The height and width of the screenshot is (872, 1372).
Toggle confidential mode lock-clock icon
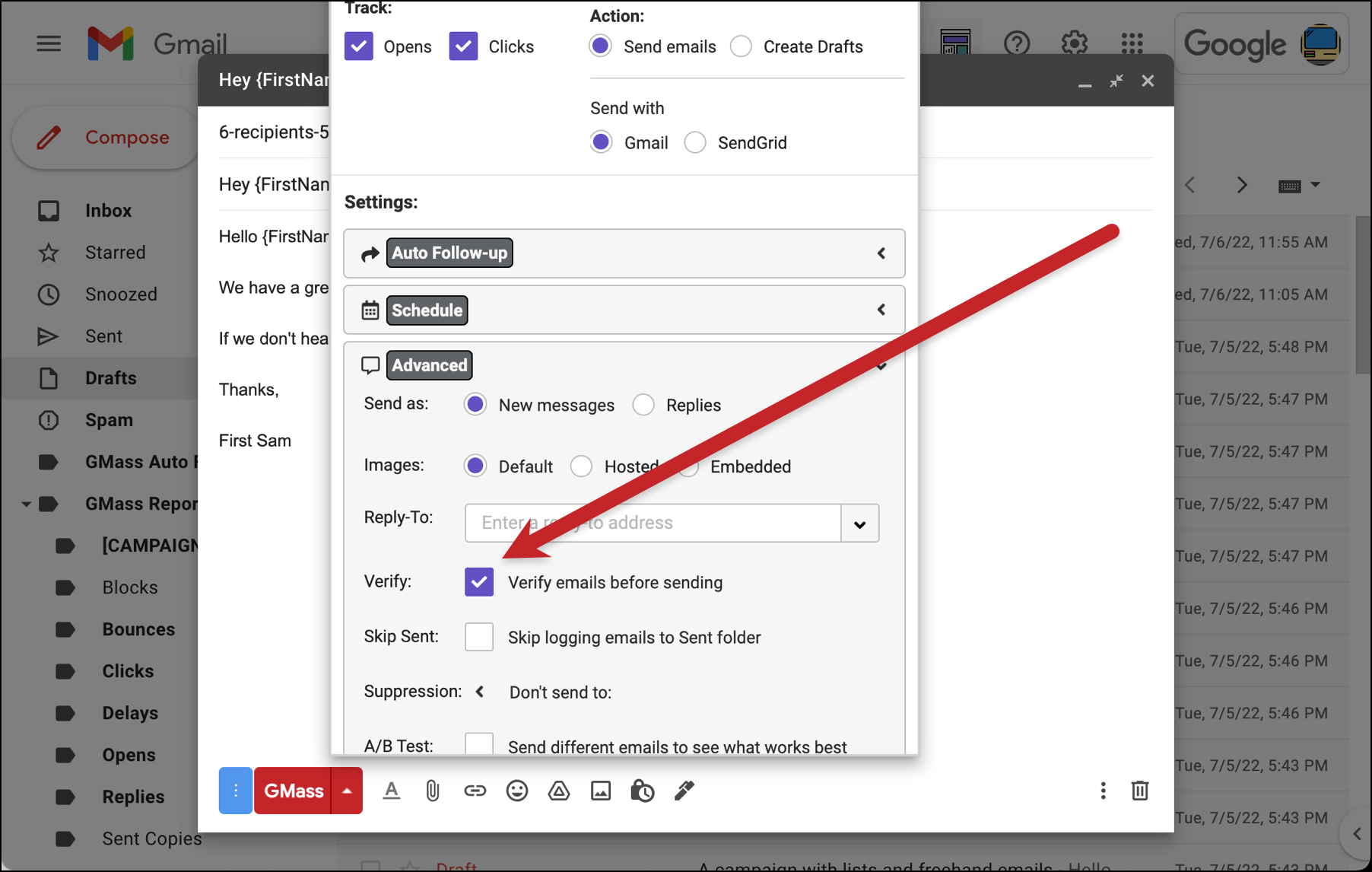click(643, 791)
